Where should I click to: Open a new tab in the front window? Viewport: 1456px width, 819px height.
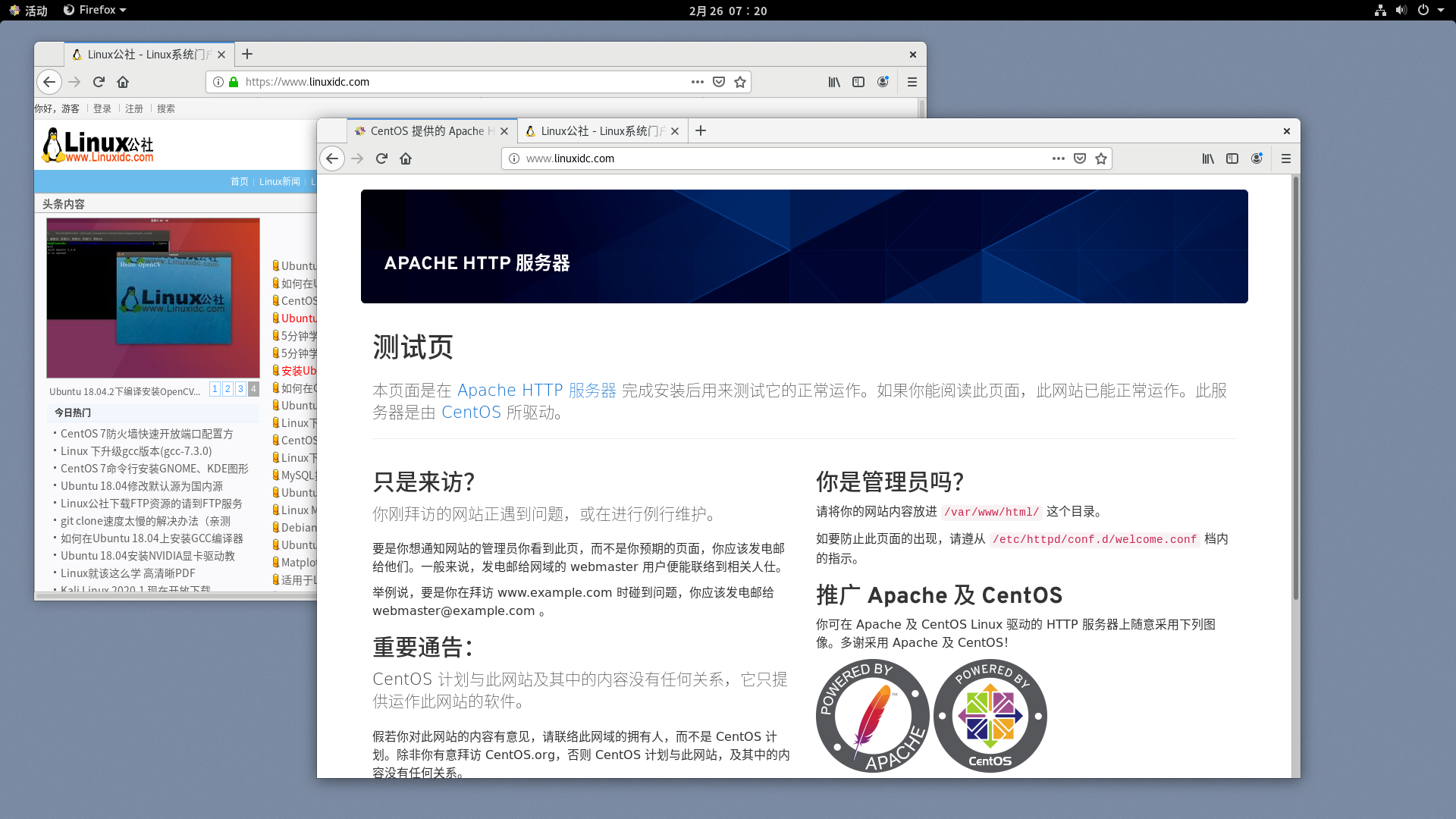(701, 131)
